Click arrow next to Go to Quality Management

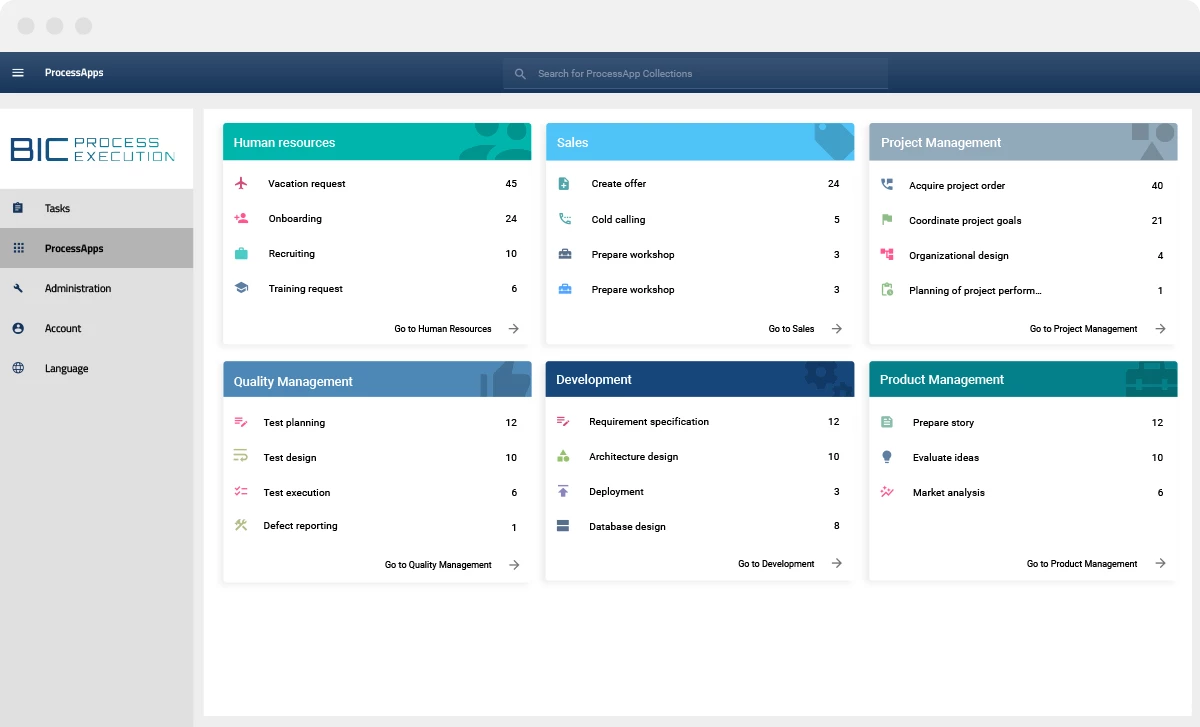click(x=514, y=564)
